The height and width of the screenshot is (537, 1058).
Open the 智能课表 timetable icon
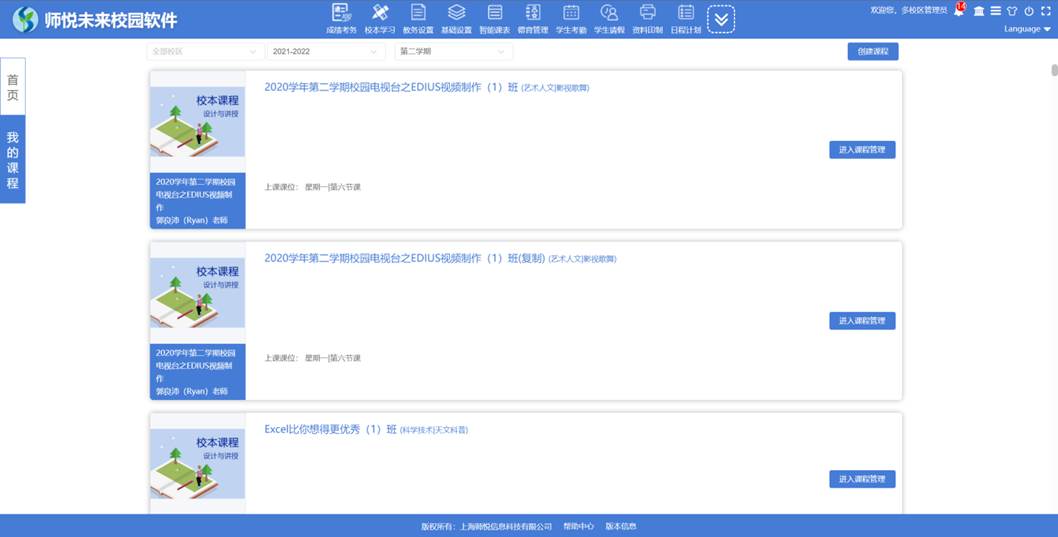pyautogui.click(x=495, y=18)
